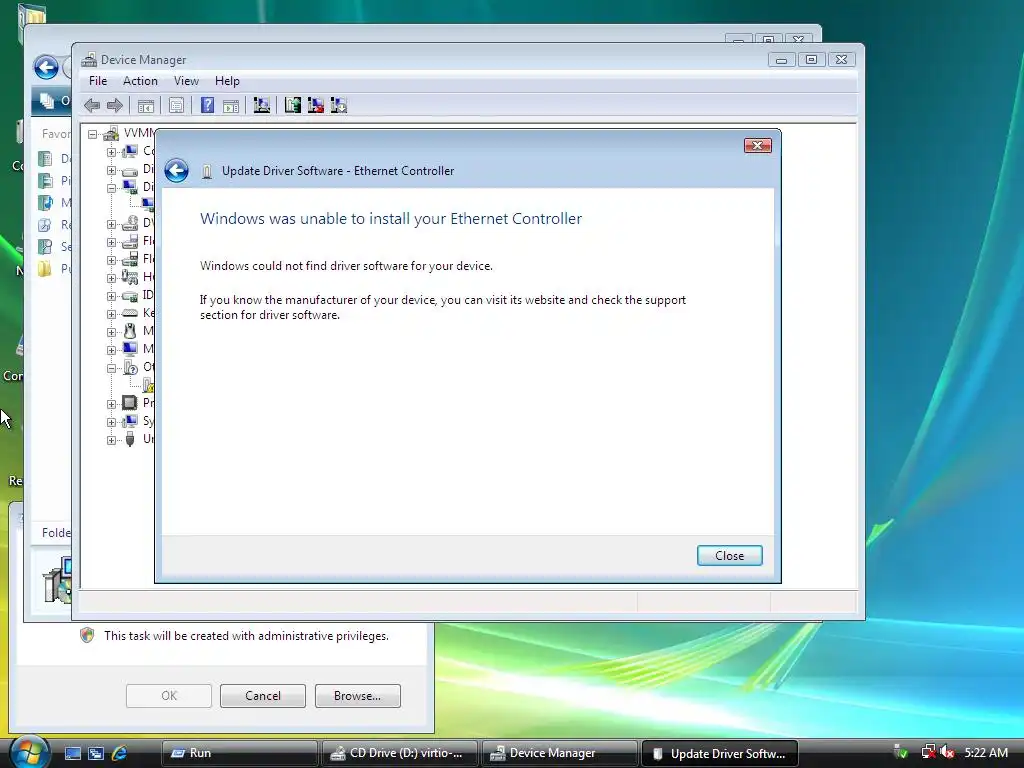Click the muted volume tray icon

coord(948,752)
